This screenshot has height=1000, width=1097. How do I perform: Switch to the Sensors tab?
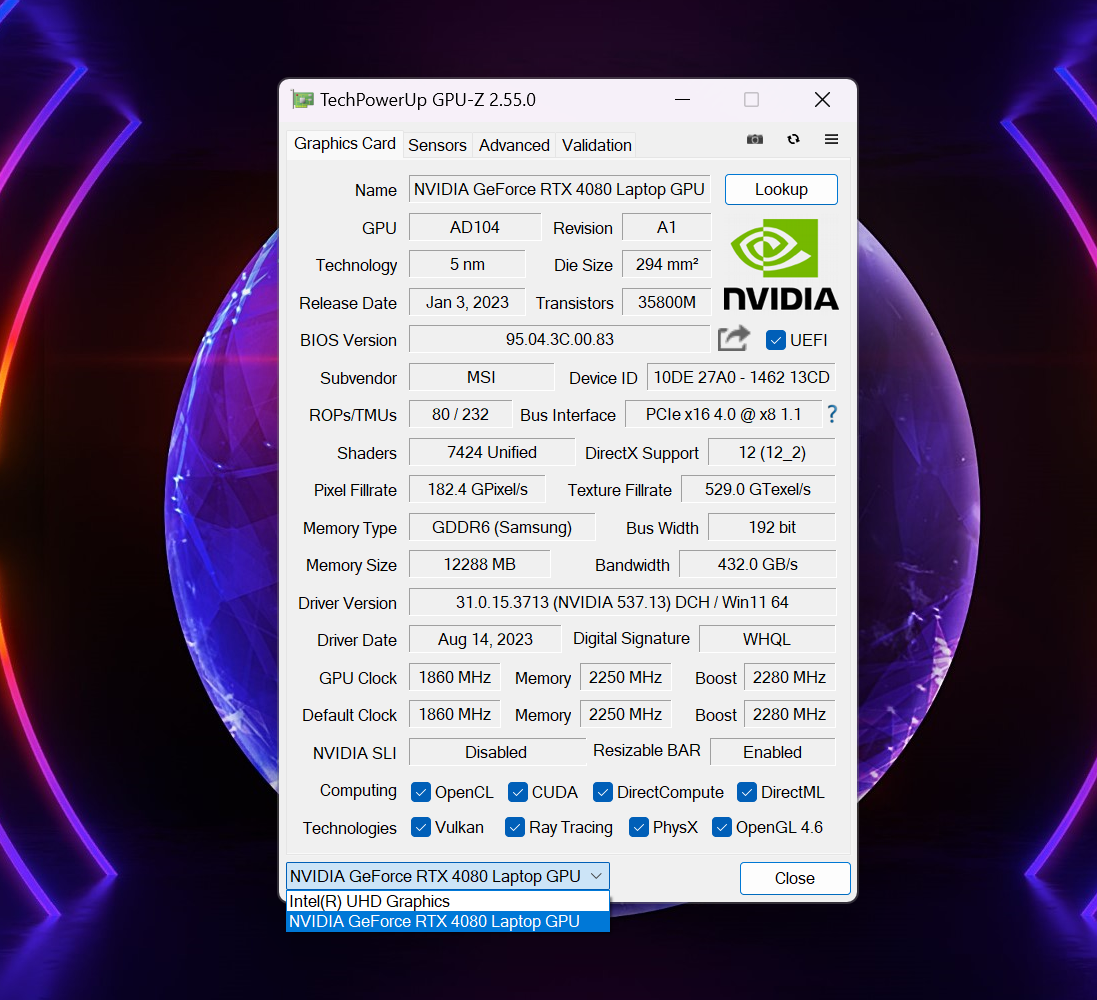[437, 145]
